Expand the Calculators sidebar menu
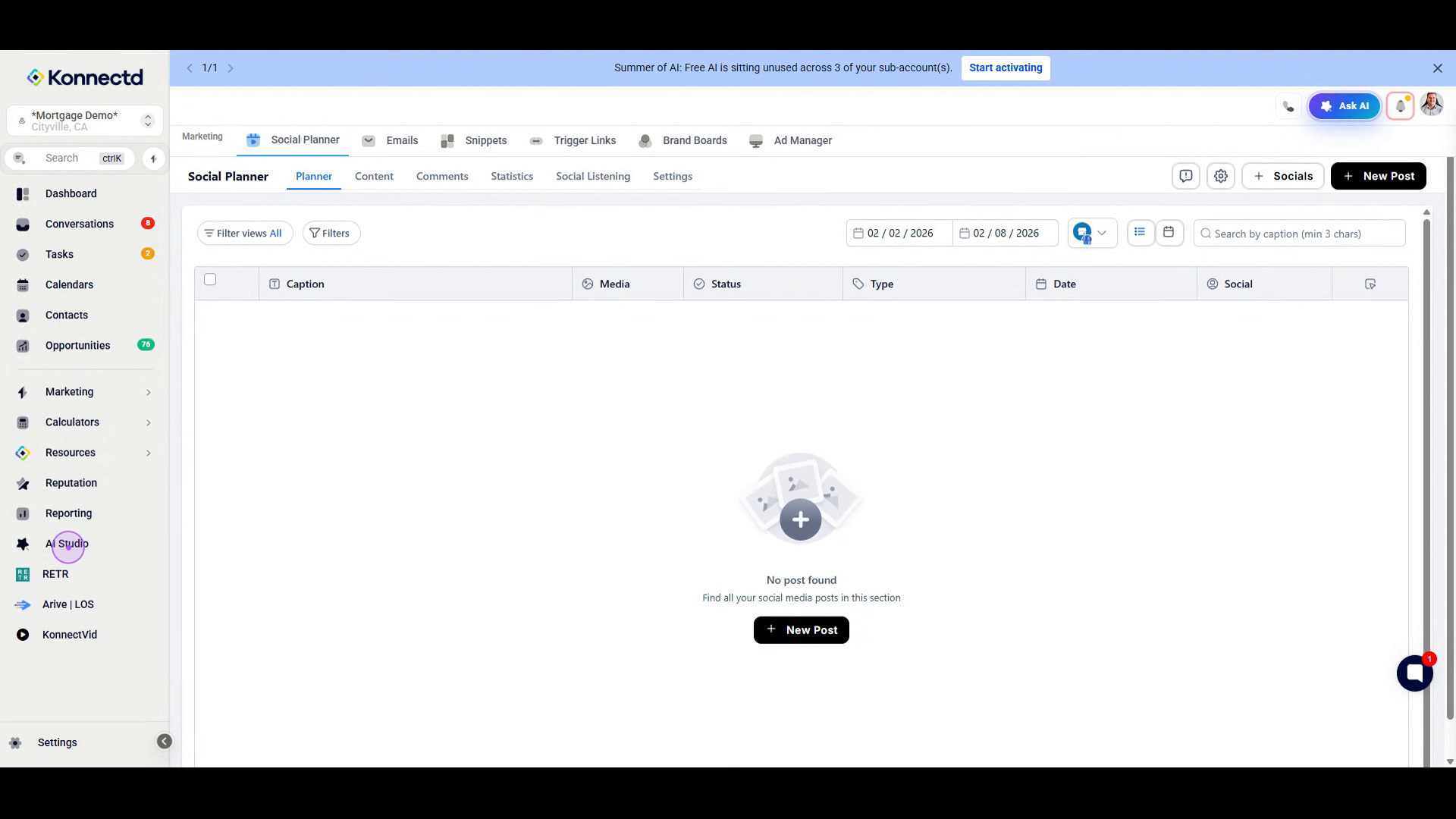The image size is (1456, 819). pos(85,422)
